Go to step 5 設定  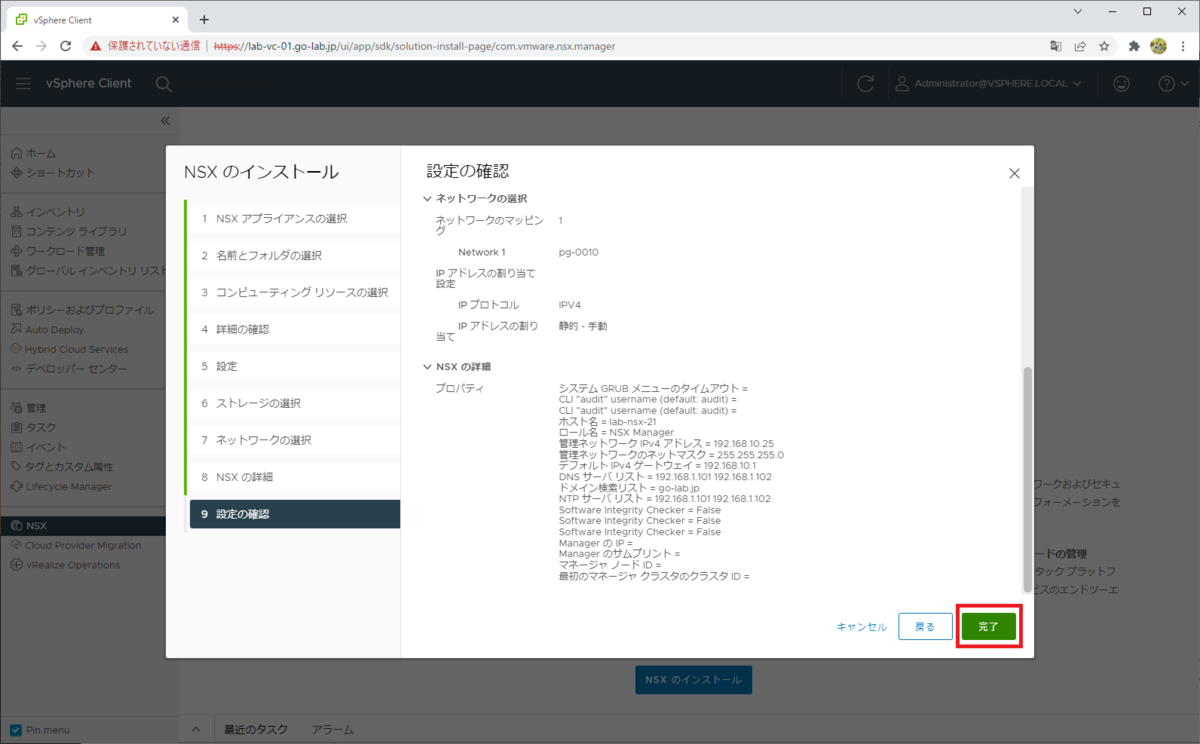point(293,366)
